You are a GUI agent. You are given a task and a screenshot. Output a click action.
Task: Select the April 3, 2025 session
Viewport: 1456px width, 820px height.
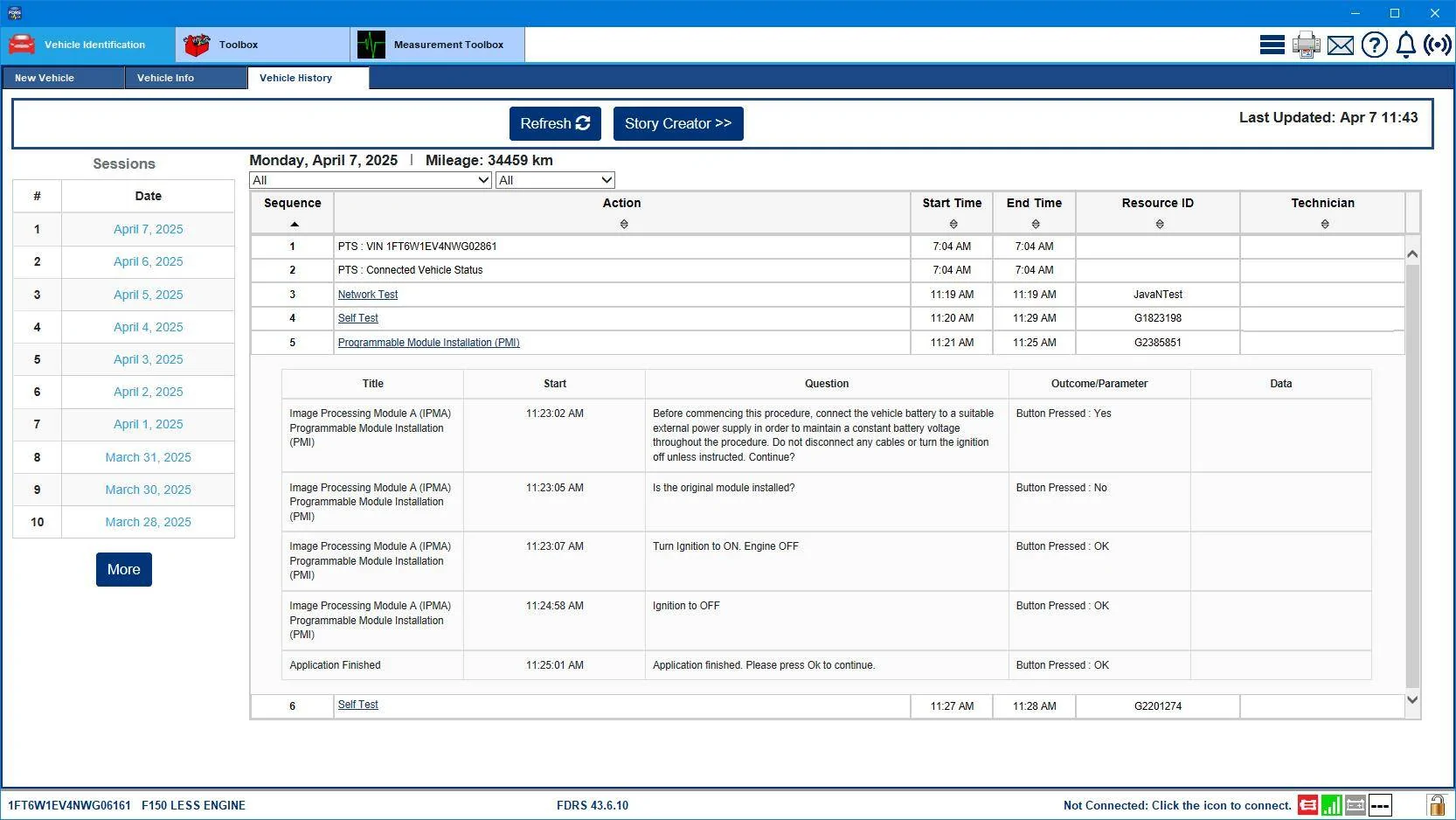pos(148,359)
